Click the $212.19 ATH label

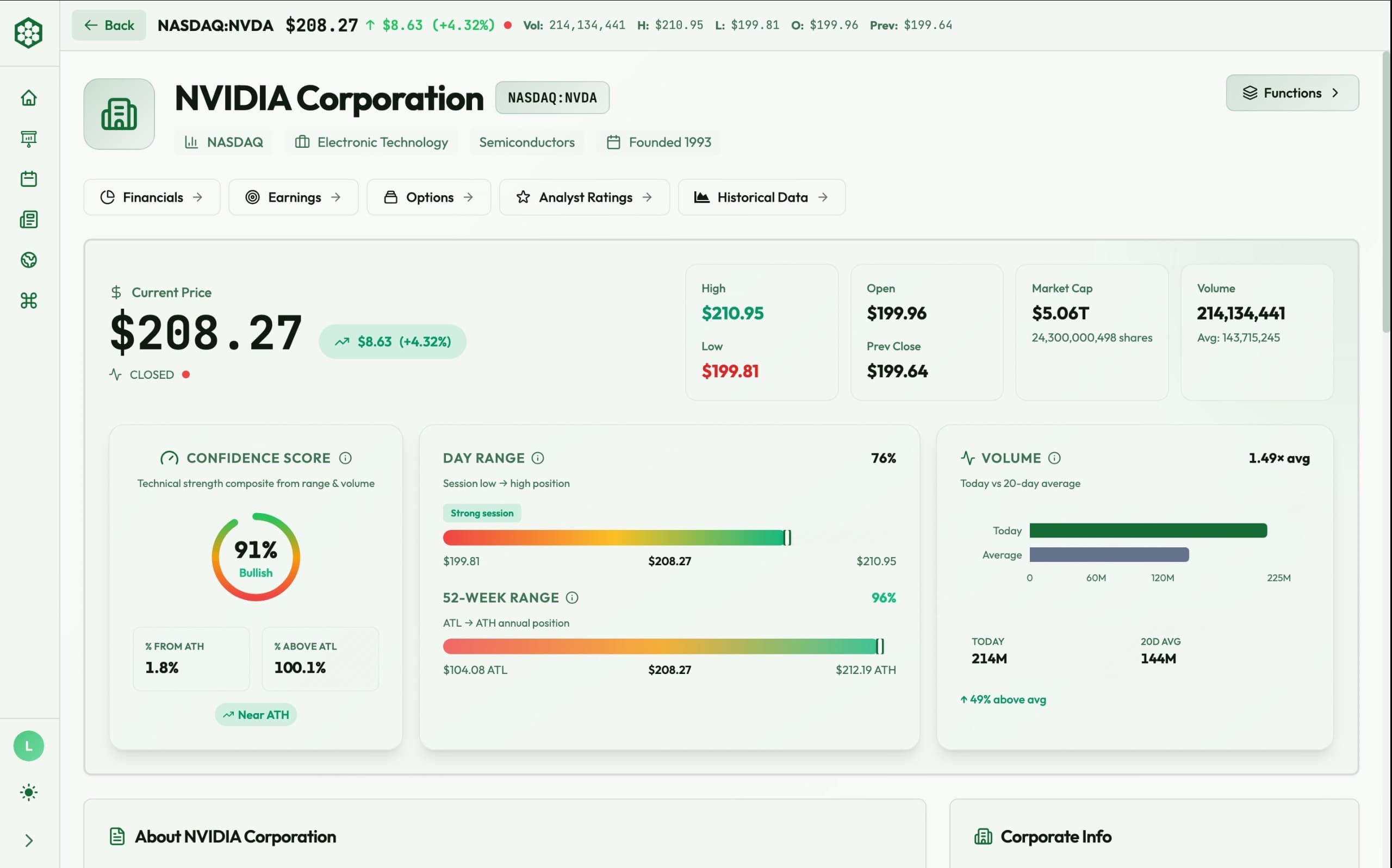coord(866,670)
